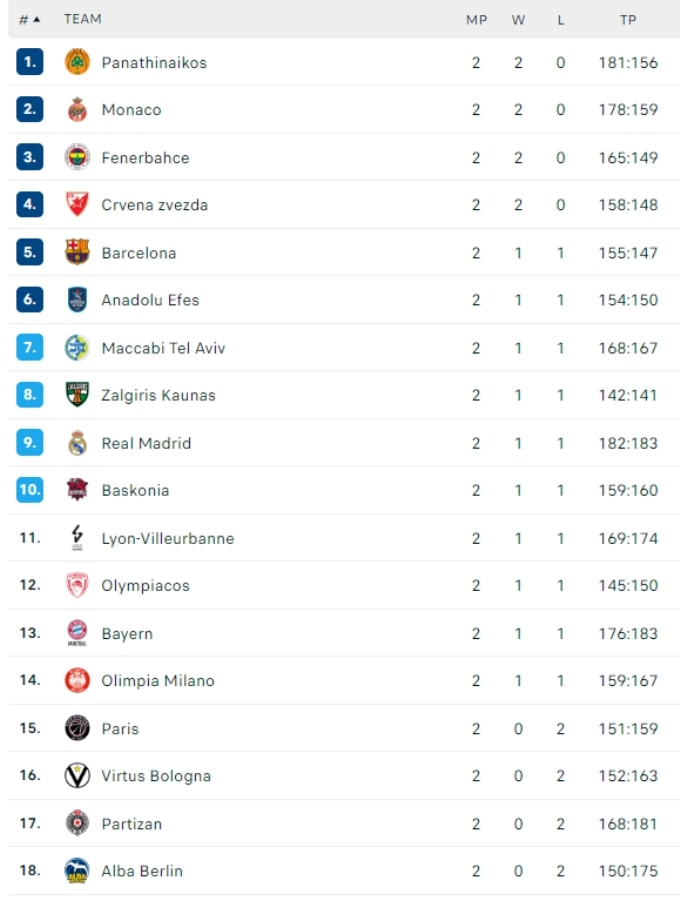Image resolution: width=680 pixels, height=900 pixels.
Task: Sort table by rank number column
Action: (x=29, y=19)
